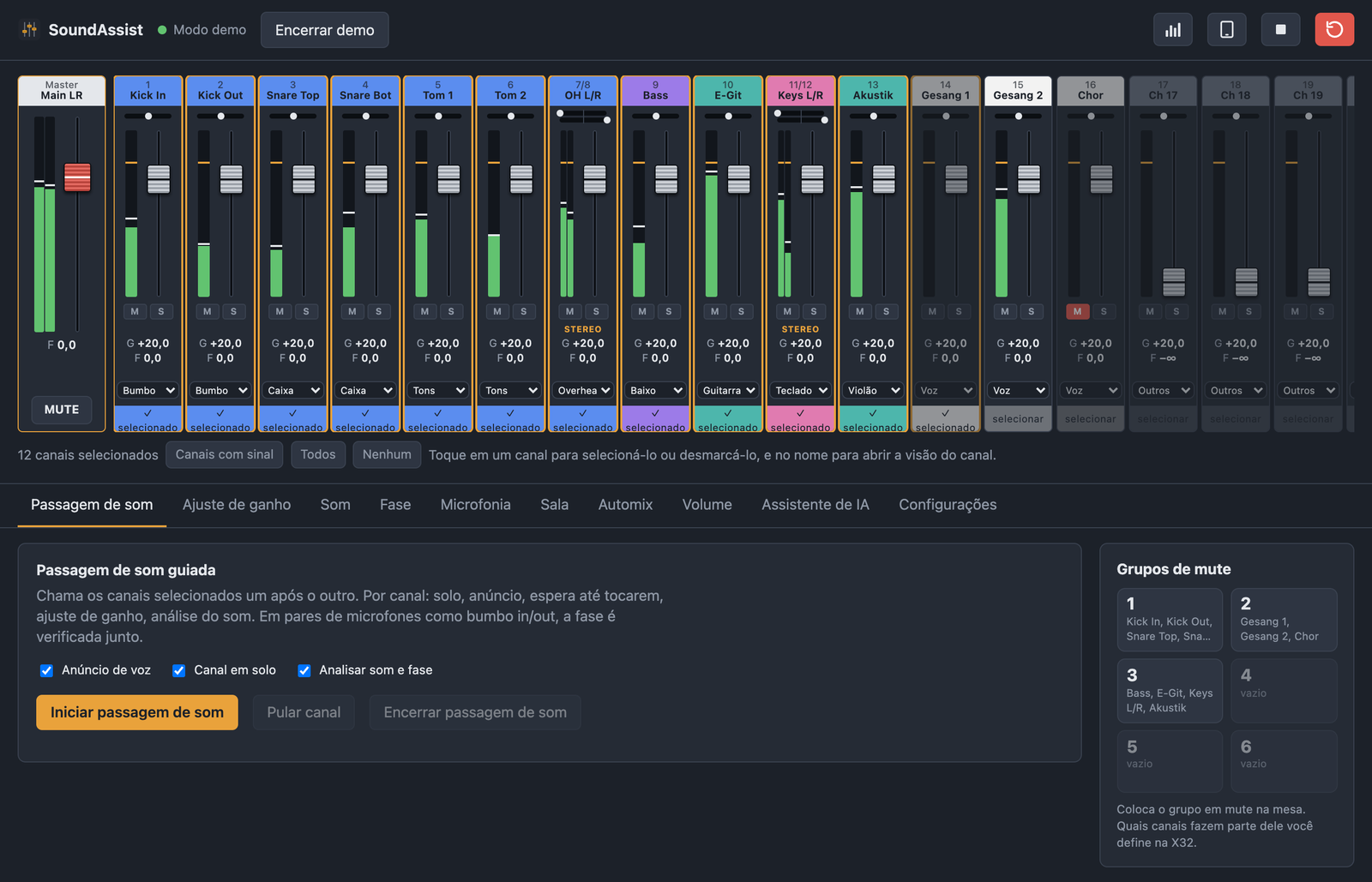Image resolution: width=1372 pixels, height=882 pixels.
Task: Click the Pular canal button
Action: click(304, 712)
